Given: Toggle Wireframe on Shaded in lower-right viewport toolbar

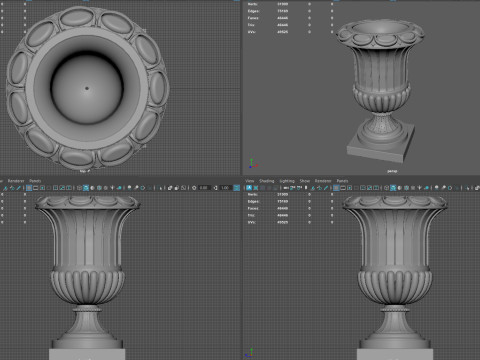Looking at the screenshot, I should pyautogui.click(x=406, y=188).
